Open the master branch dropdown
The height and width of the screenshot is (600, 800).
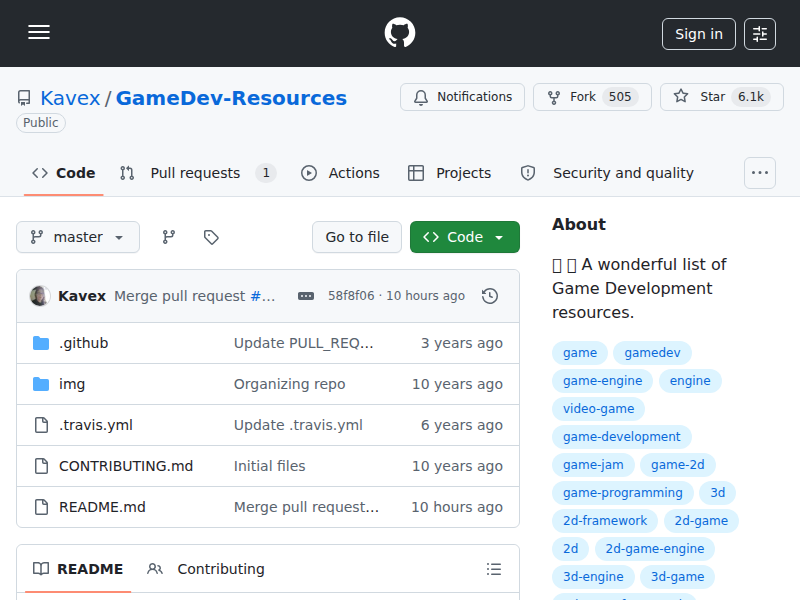(x=77, y=237)
